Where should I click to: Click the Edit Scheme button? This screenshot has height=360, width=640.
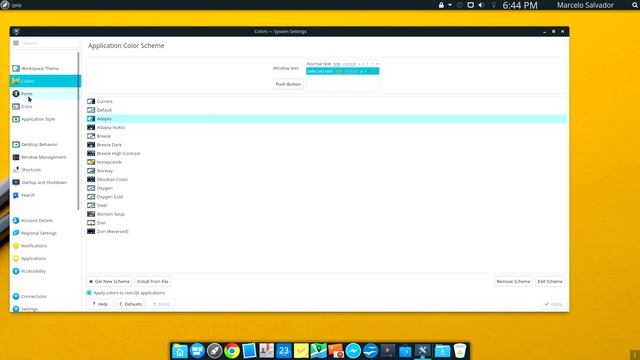[x=550, y=281]
